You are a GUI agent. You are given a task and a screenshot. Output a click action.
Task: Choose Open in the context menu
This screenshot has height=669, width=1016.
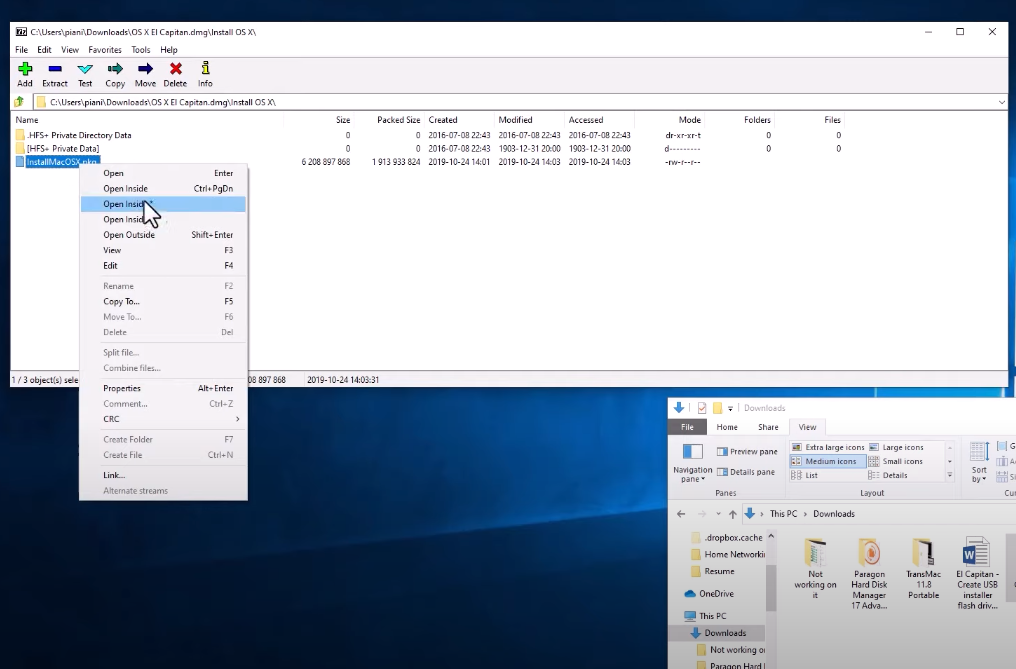pyautogui.click(x=163, y=173)
